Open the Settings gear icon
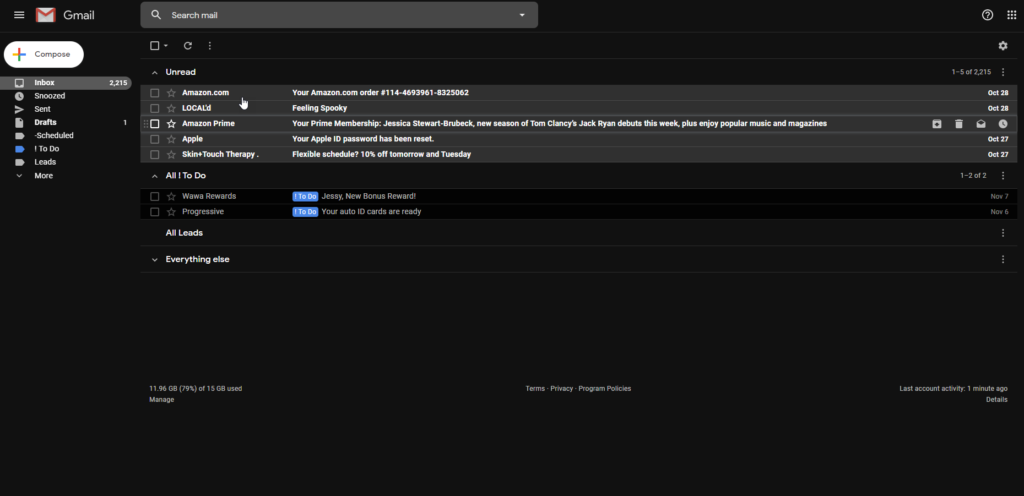 pyautogui.click(x=1003, y=46)
